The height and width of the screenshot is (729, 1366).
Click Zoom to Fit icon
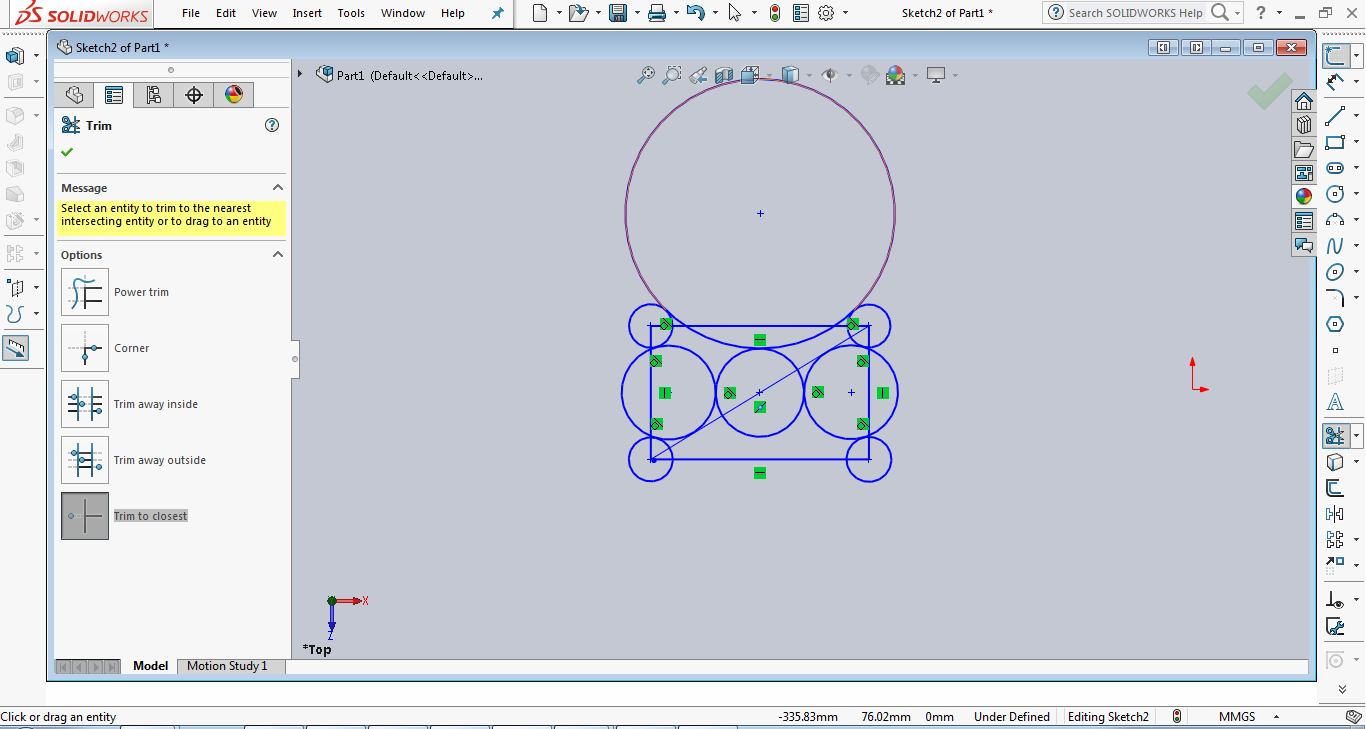coord(646,75)
